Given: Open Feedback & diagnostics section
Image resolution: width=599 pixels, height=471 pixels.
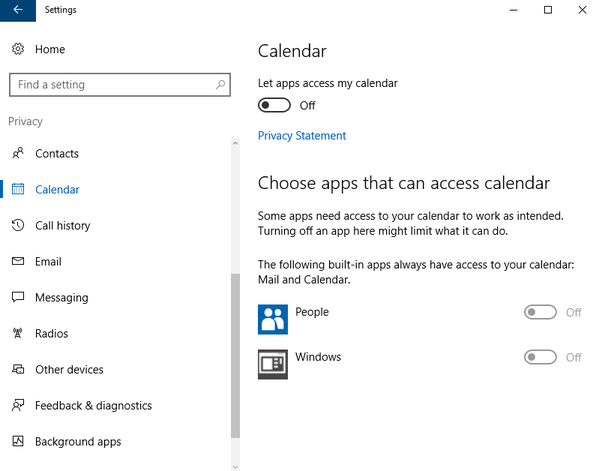Looking at the screenshot, I should (93, 406).
